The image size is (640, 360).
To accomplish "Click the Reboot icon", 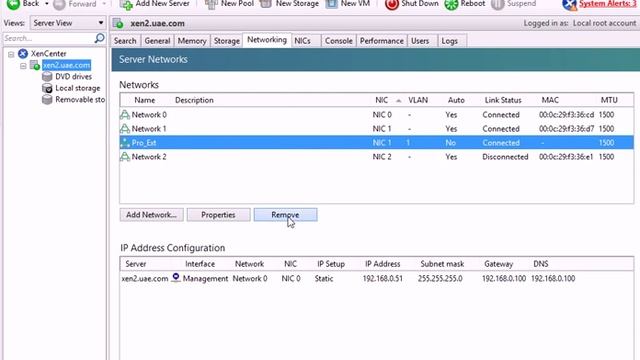I will [451, 4].
